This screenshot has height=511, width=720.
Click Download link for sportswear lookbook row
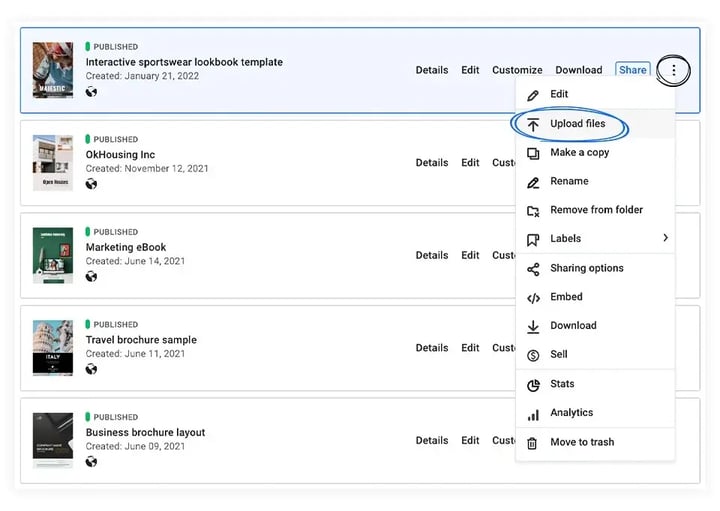(x=579, y=70)
